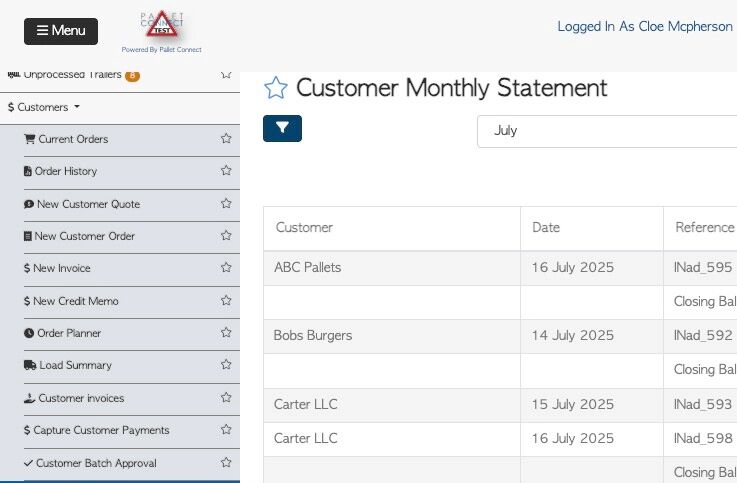Viewport: 737px width, 483px height.
Task: Open the Order Planner page
Action: [x=69, y=333]
